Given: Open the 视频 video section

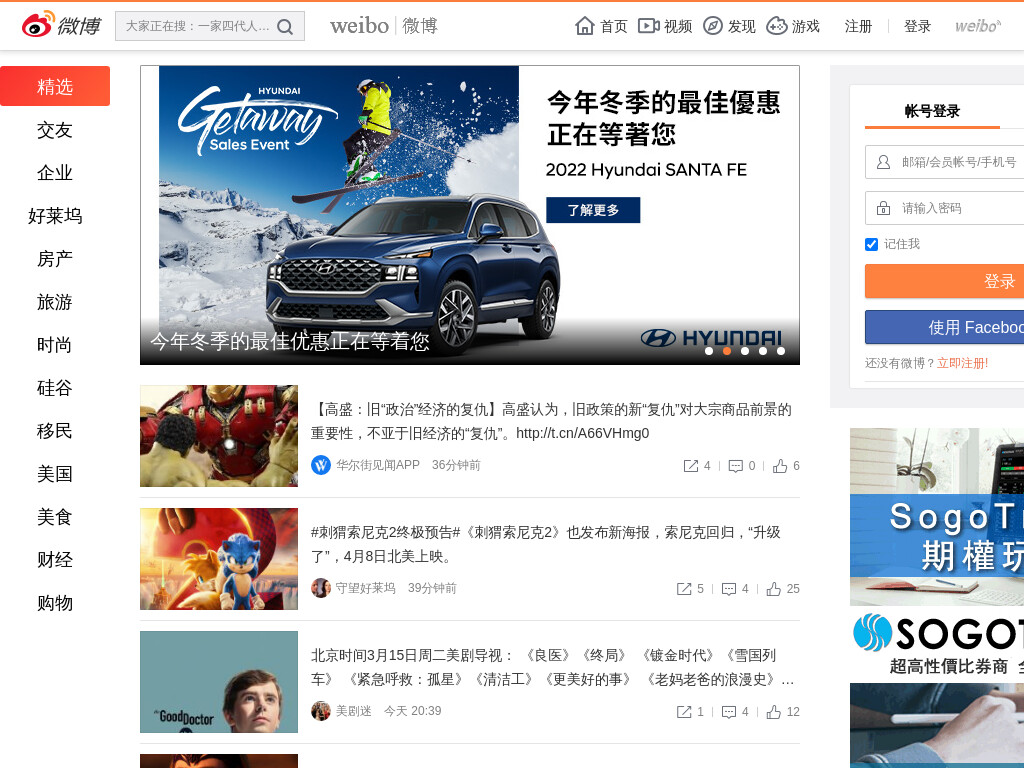Looking at the screenshot, I should pos(665,26).
